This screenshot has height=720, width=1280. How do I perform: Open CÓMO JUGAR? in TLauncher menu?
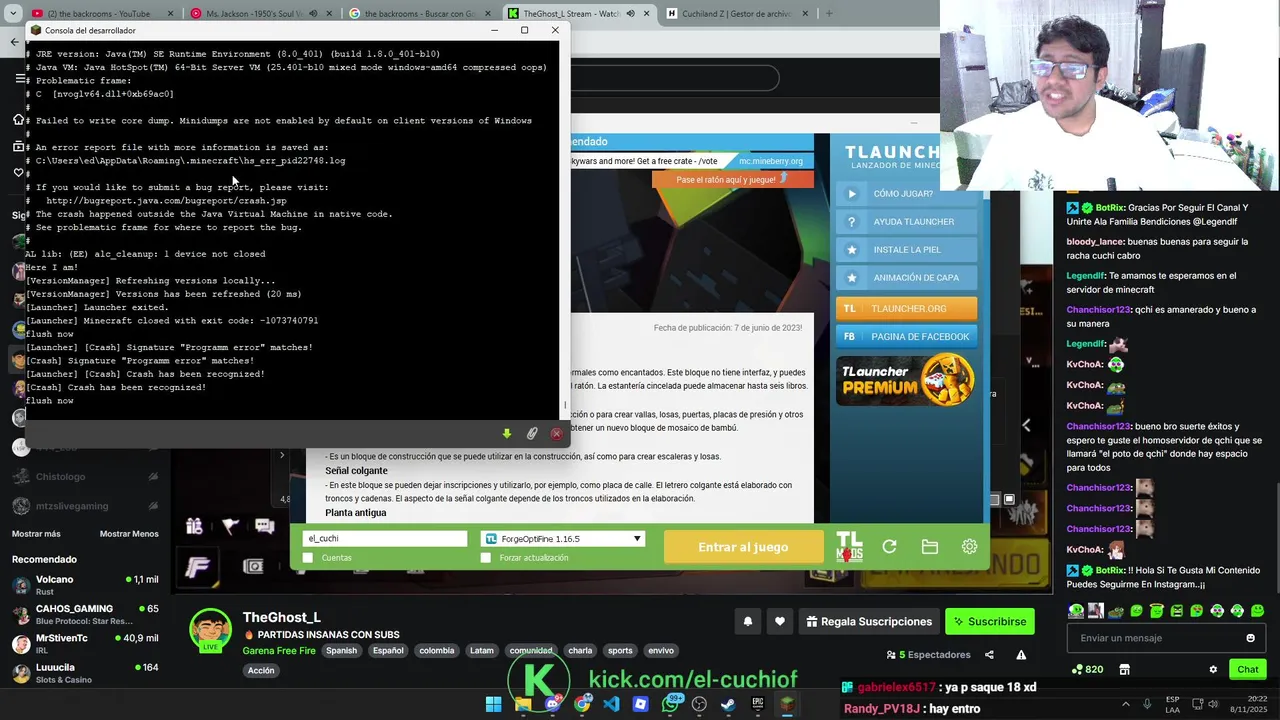[x=906, y=194]
